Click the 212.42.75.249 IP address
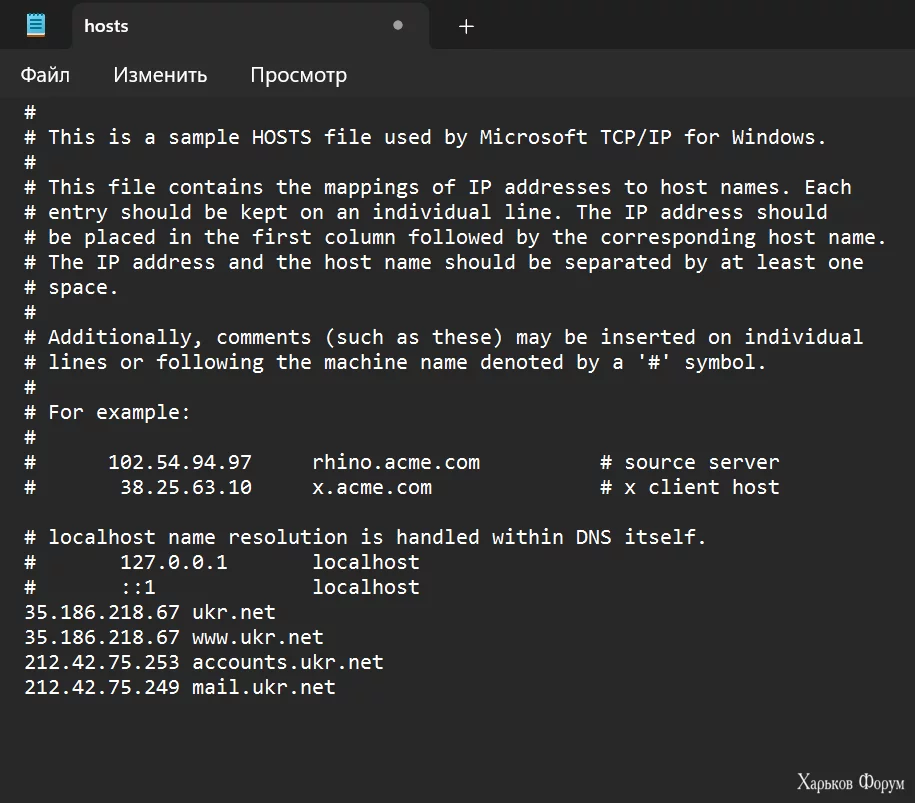 pyautogui.click(x=102, y=687)
